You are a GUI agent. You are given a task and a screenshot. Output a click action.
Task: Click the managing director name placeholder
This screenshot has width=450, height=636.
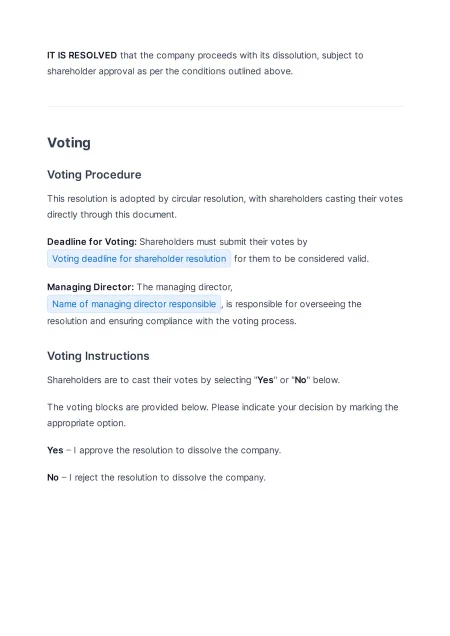134,304
